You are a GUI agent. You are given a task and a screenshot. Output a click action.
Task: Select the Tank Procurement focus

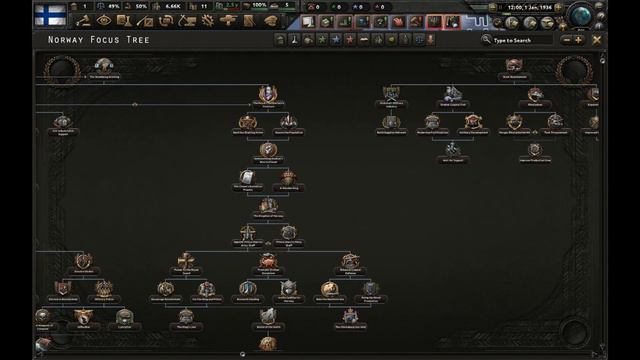tap(556, 124)
